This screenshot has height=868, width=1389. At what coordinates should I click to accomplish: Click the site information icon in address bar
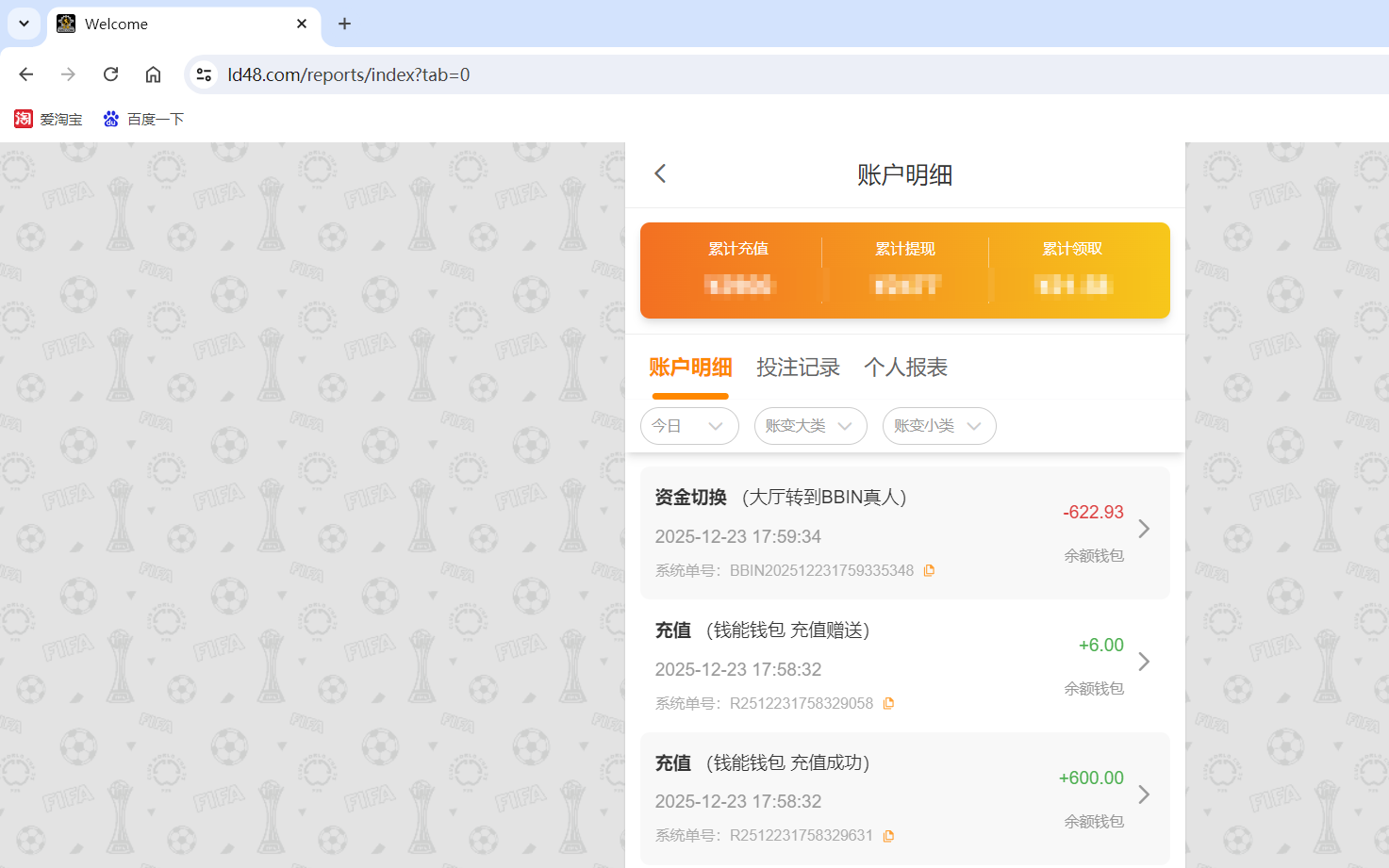point(204,74)
